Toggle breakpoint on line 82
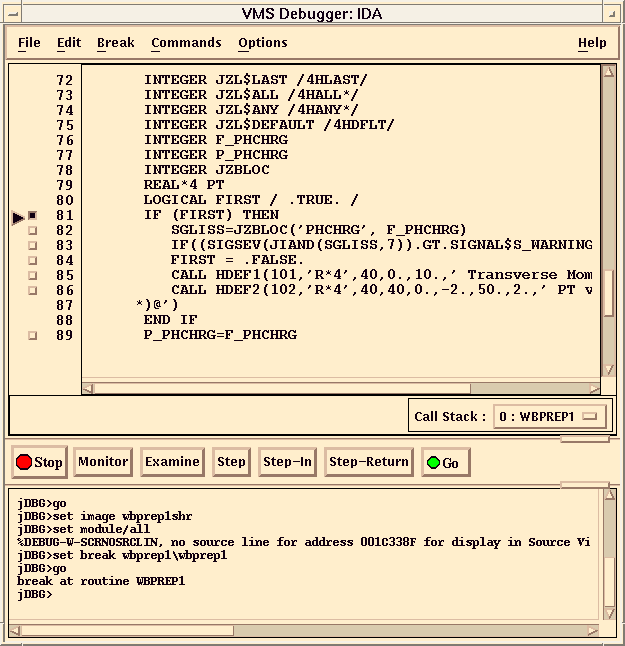Viewport: 625px width, 646px height. [32, 231]
